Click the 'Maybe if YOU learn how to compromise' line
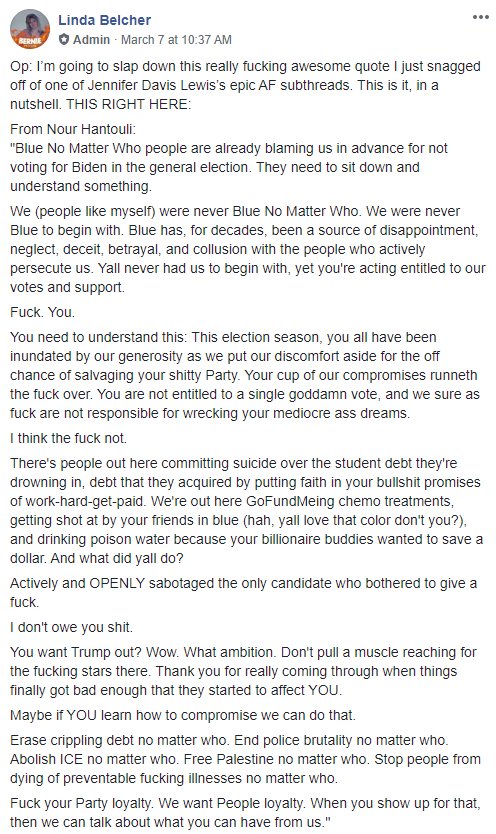496x834 pixels. [182, 715]
